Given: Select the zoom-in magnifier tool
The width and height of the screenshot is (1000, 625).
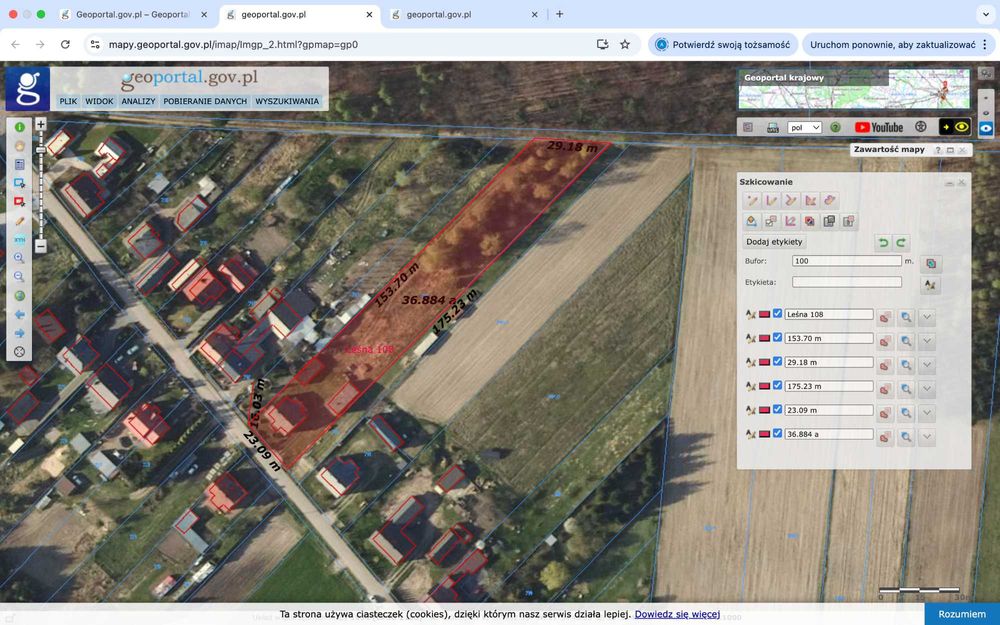Looking at the screenshot, I should pyautogui.click(x=19, y=258).
